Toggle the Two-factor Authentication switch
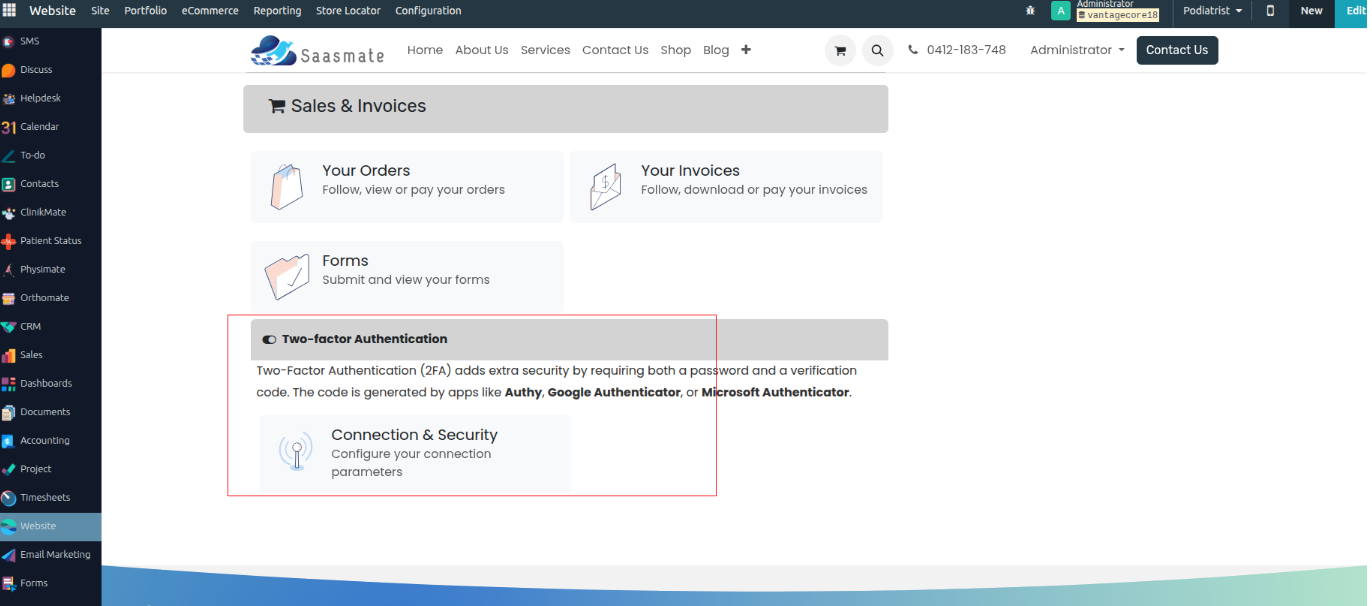Image resolution: width=1372 pixels, height=606 pixels. tap(269, 340)
